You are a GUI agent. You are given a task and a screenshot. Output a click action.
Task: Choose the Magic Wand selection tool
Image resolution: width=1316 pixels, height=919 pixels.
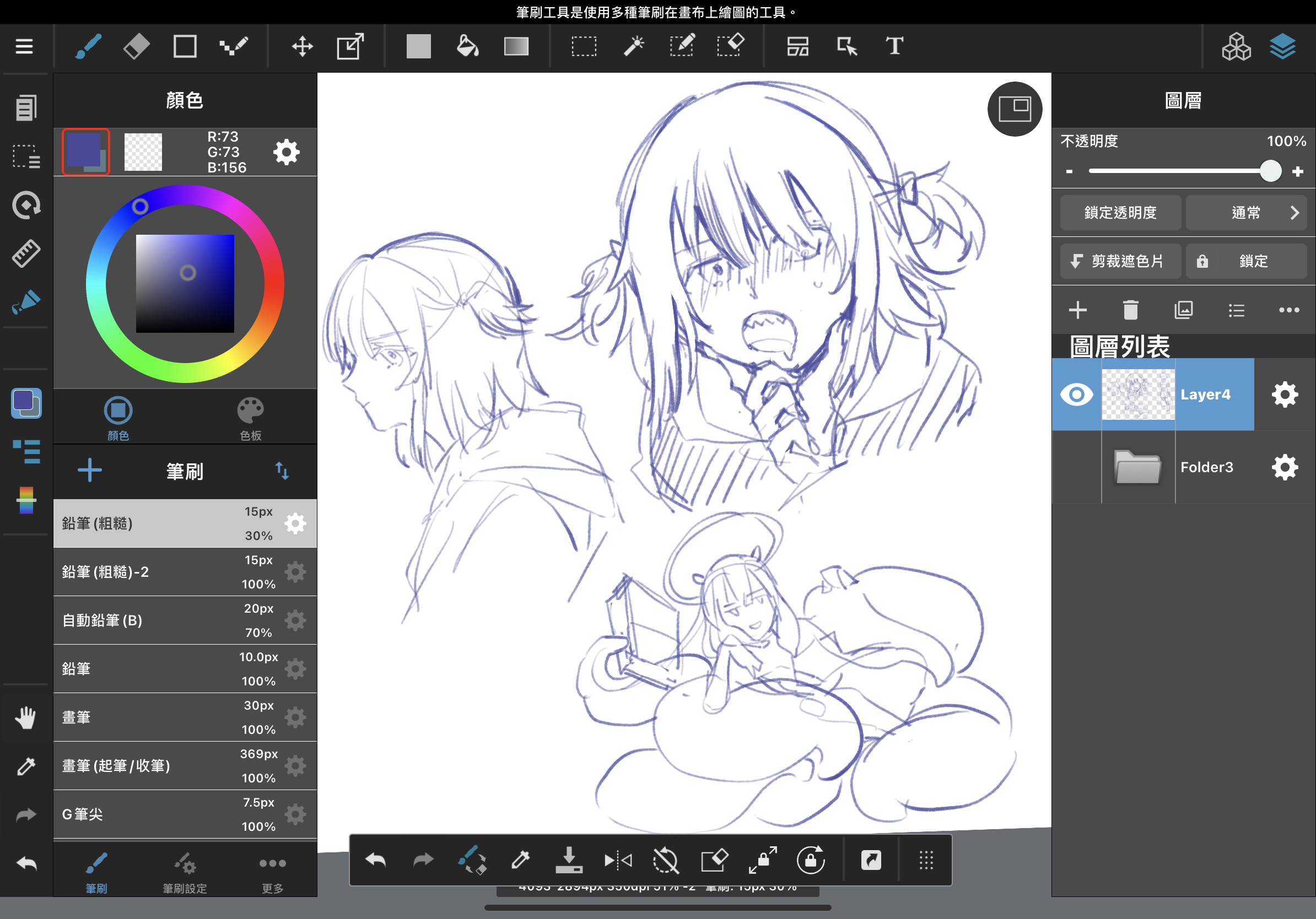(x=633, y=46)
